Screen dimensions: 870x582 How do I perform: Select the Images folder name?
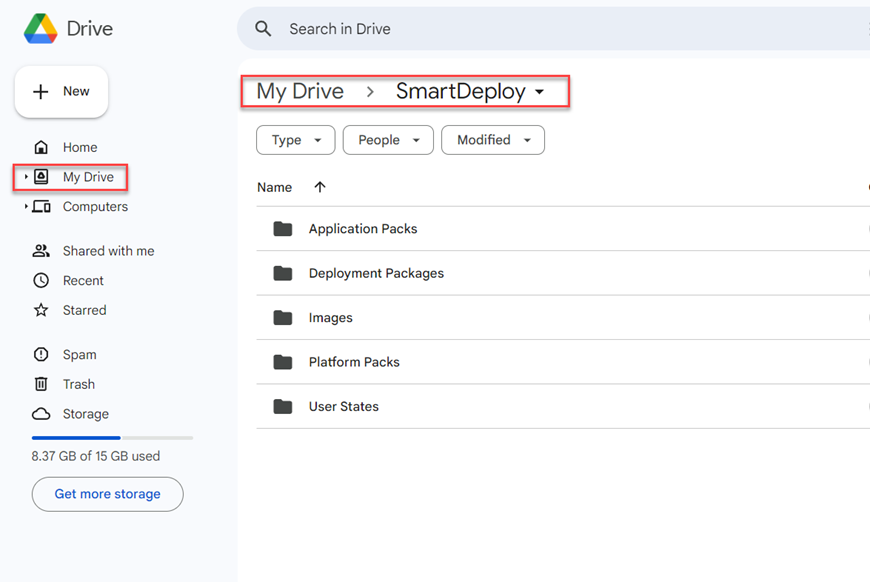331,318
